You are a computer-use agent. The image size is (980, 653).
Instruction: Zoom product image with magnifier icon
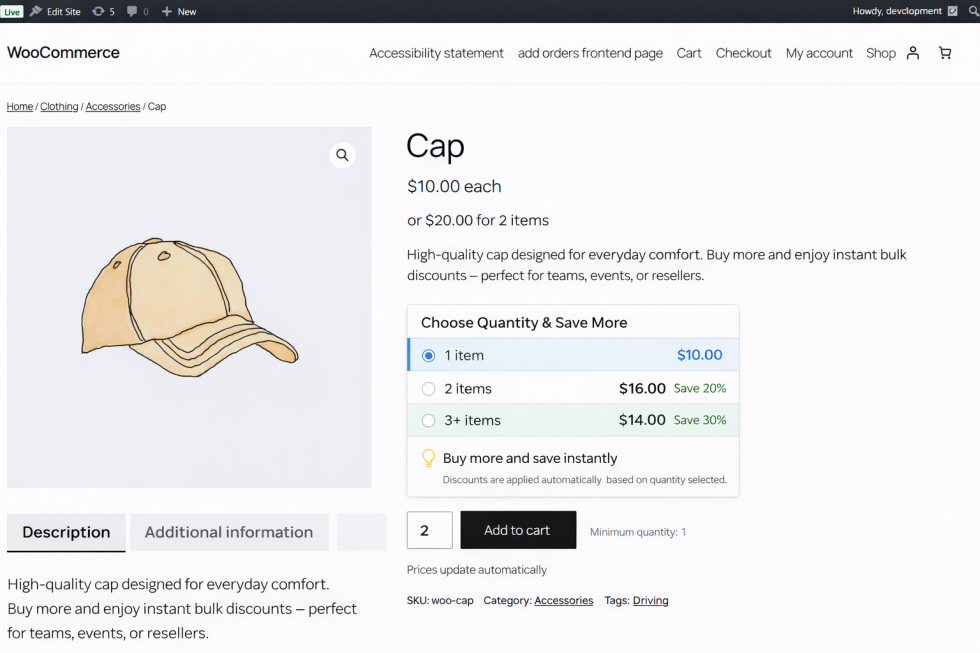pyautogui.click(x=342, y=155)
